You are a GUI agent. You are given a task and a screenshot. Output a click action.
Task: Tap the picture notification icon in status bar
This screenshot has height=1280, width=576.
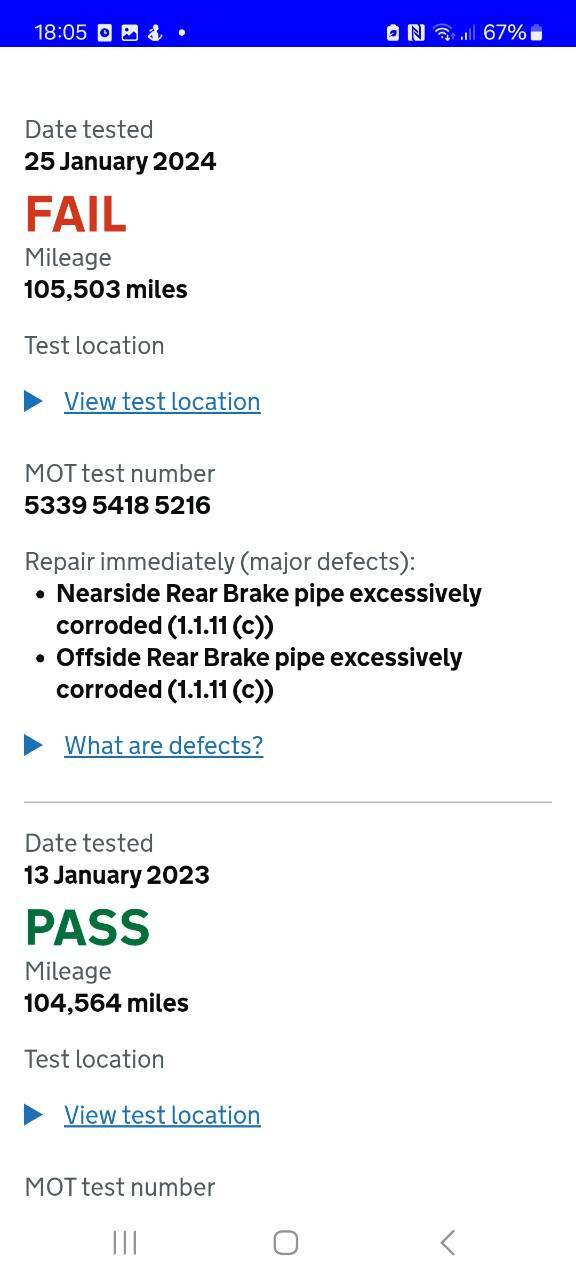[130, 32]
